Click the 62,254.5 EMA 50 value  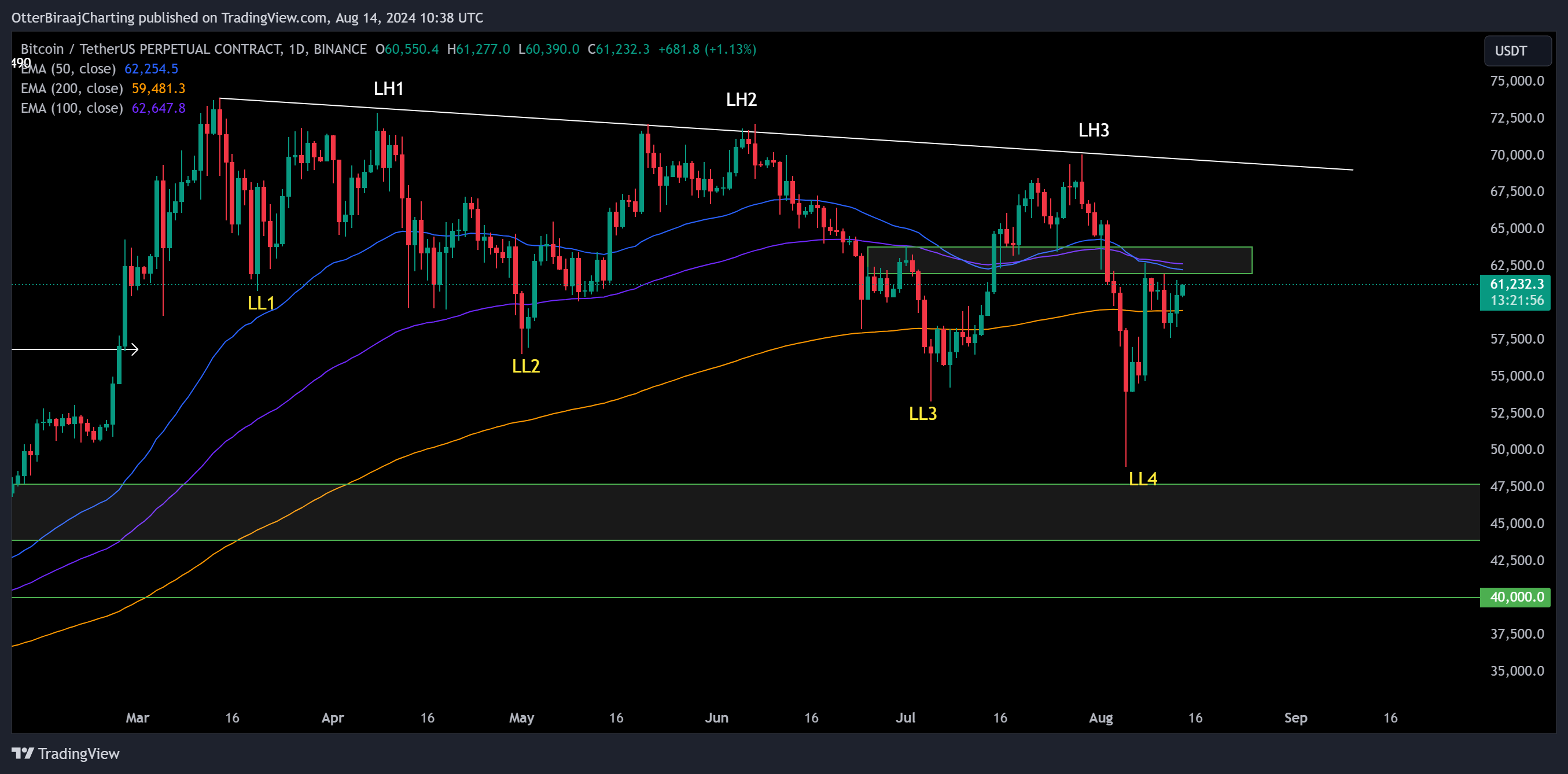coord(151,69)
